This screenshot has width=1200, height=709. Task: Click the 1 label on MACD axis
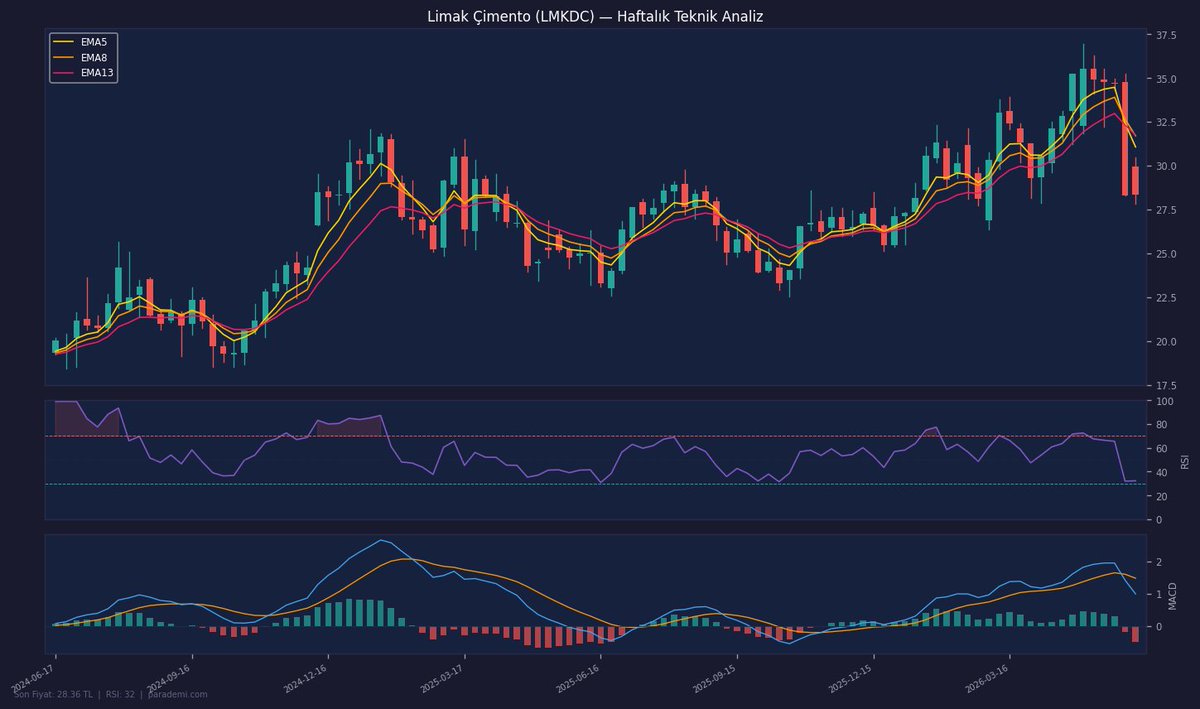tap(1158, 595)
